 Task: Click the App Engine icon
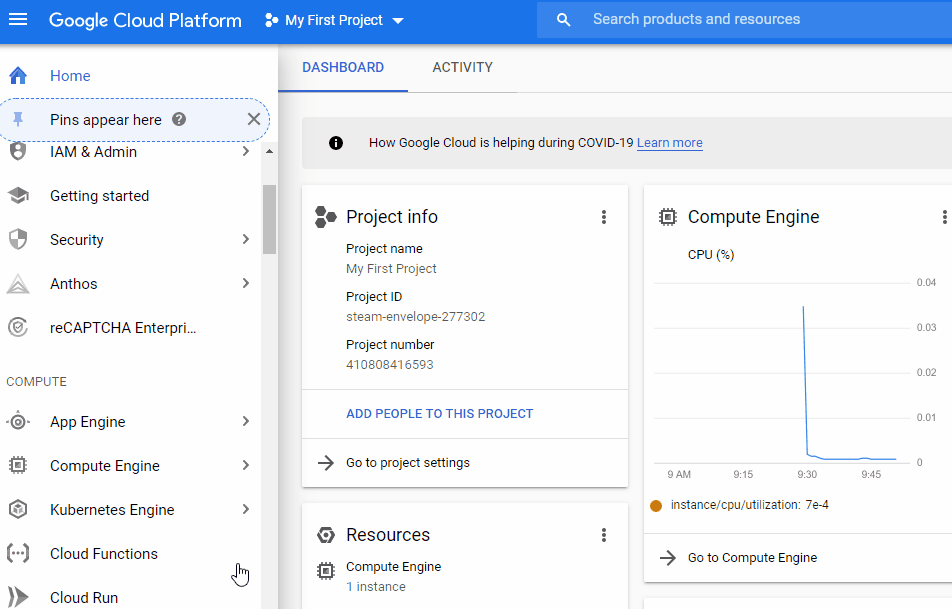[x=18, y=421]
